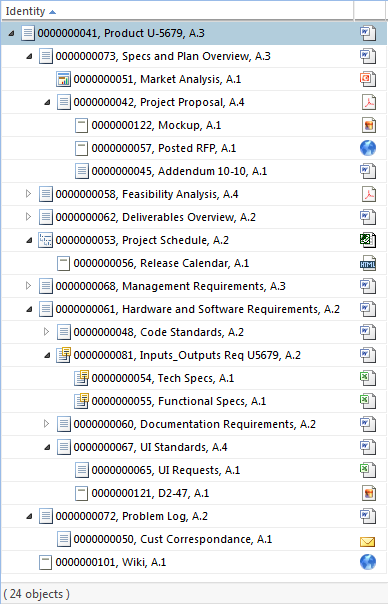Expand the Code Standards node
Viewport: 388px width, 604px height.
(x=46, y=332)
